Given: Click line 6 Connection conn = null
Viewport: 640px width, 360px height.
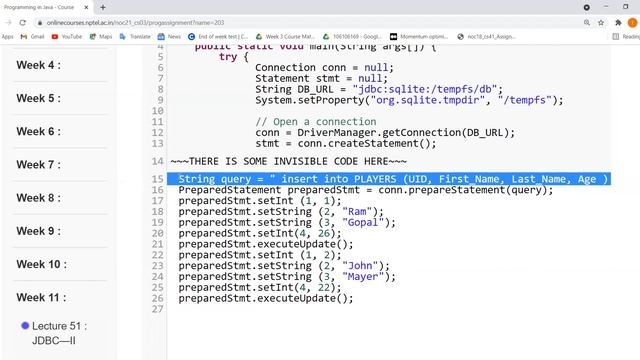Looking at the screenshot, I should pyautogui.click(x=324, y=68).
